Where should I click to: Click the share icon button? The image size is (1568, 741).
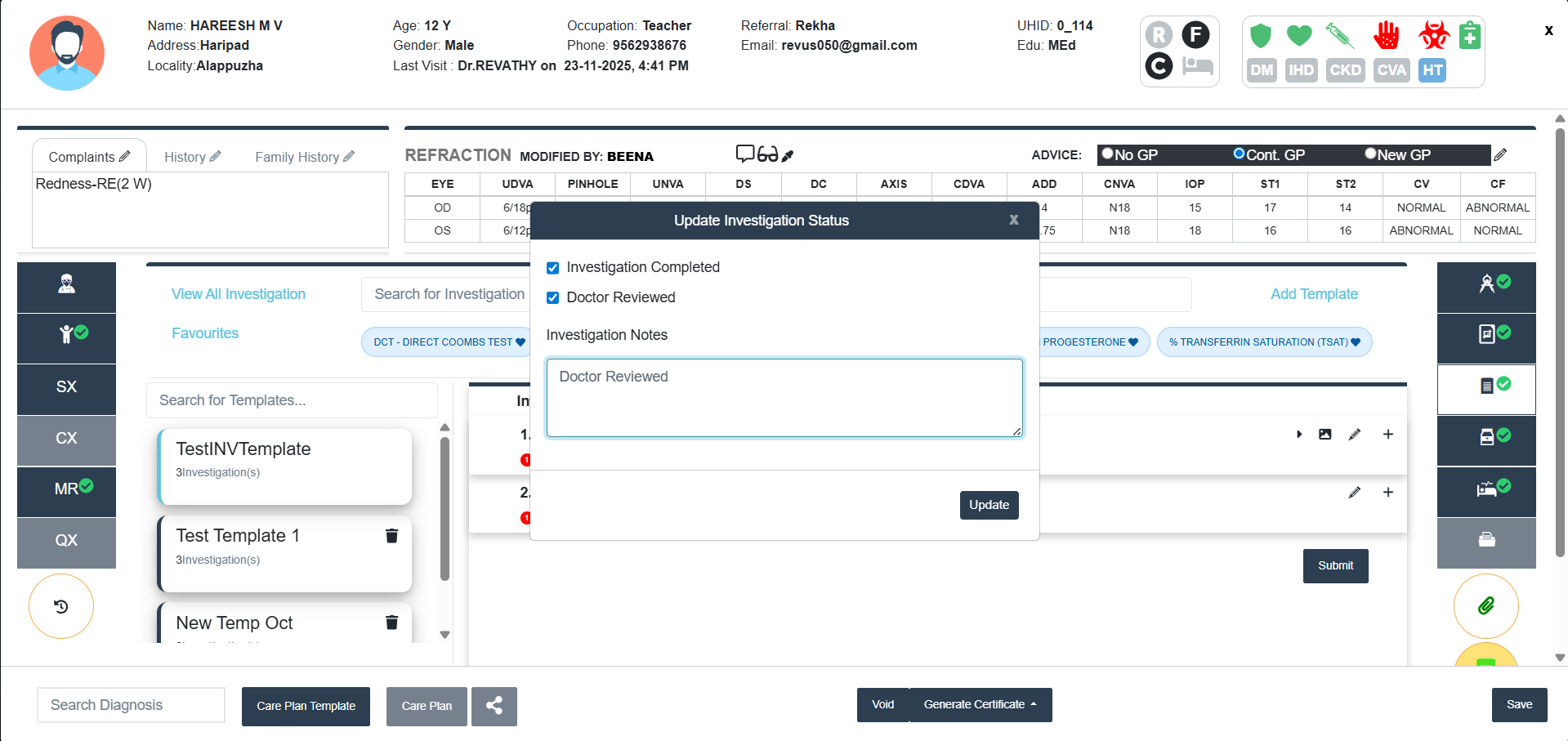tap(494, 706)
